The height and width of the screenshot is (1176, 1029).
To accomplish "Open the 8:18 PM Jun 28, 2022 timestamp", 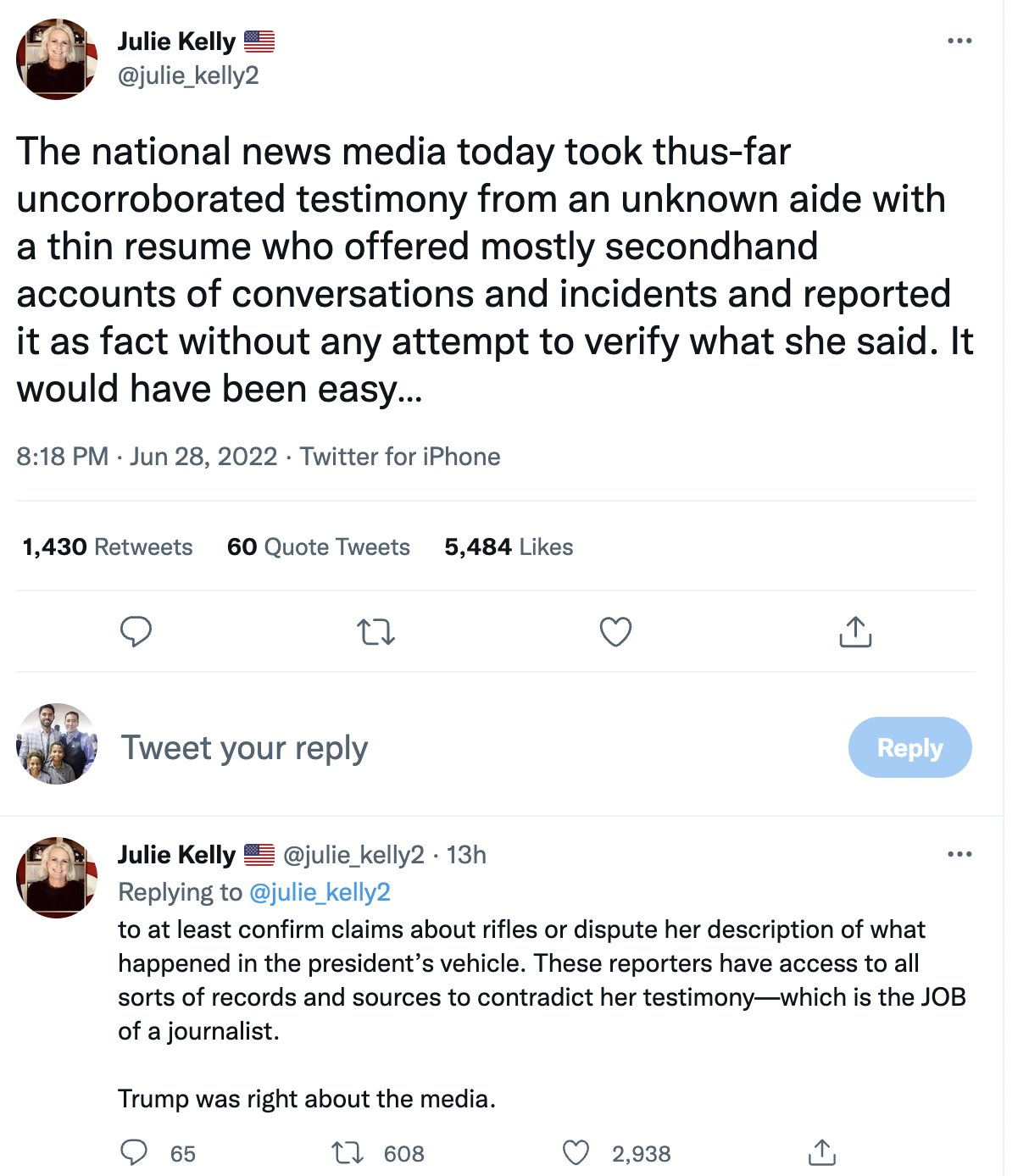I will point(147,457).
